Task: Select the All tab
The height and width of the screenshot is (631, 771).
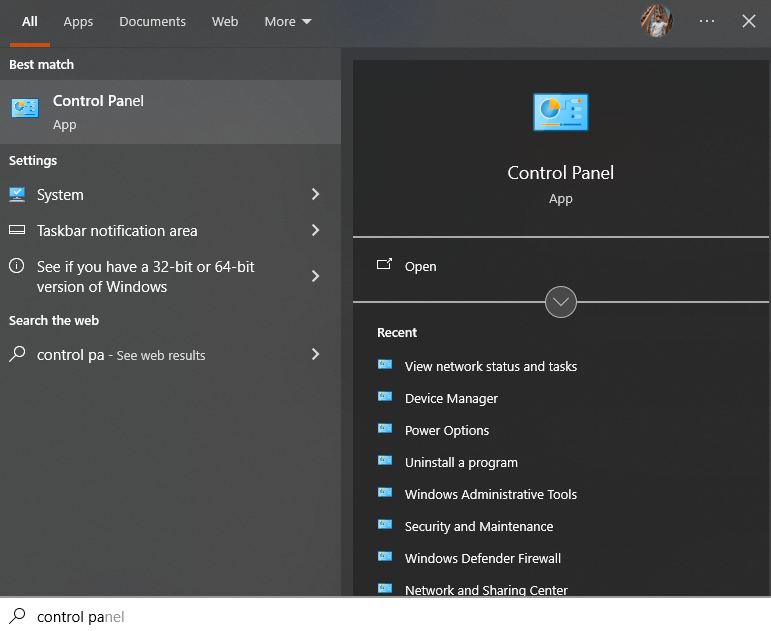Action: point(30,22)
